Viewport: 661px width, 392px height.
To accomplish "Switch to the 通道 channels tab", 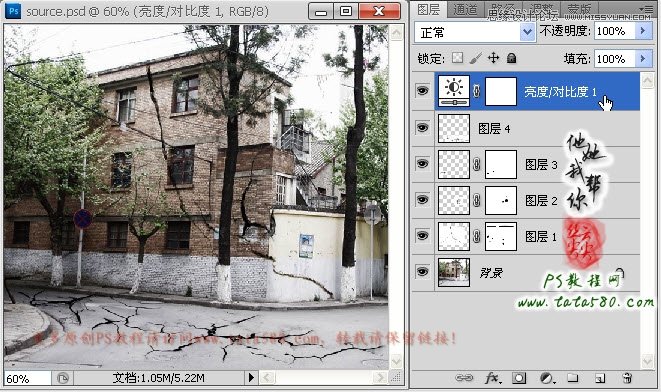I will [x=465, y=9].
